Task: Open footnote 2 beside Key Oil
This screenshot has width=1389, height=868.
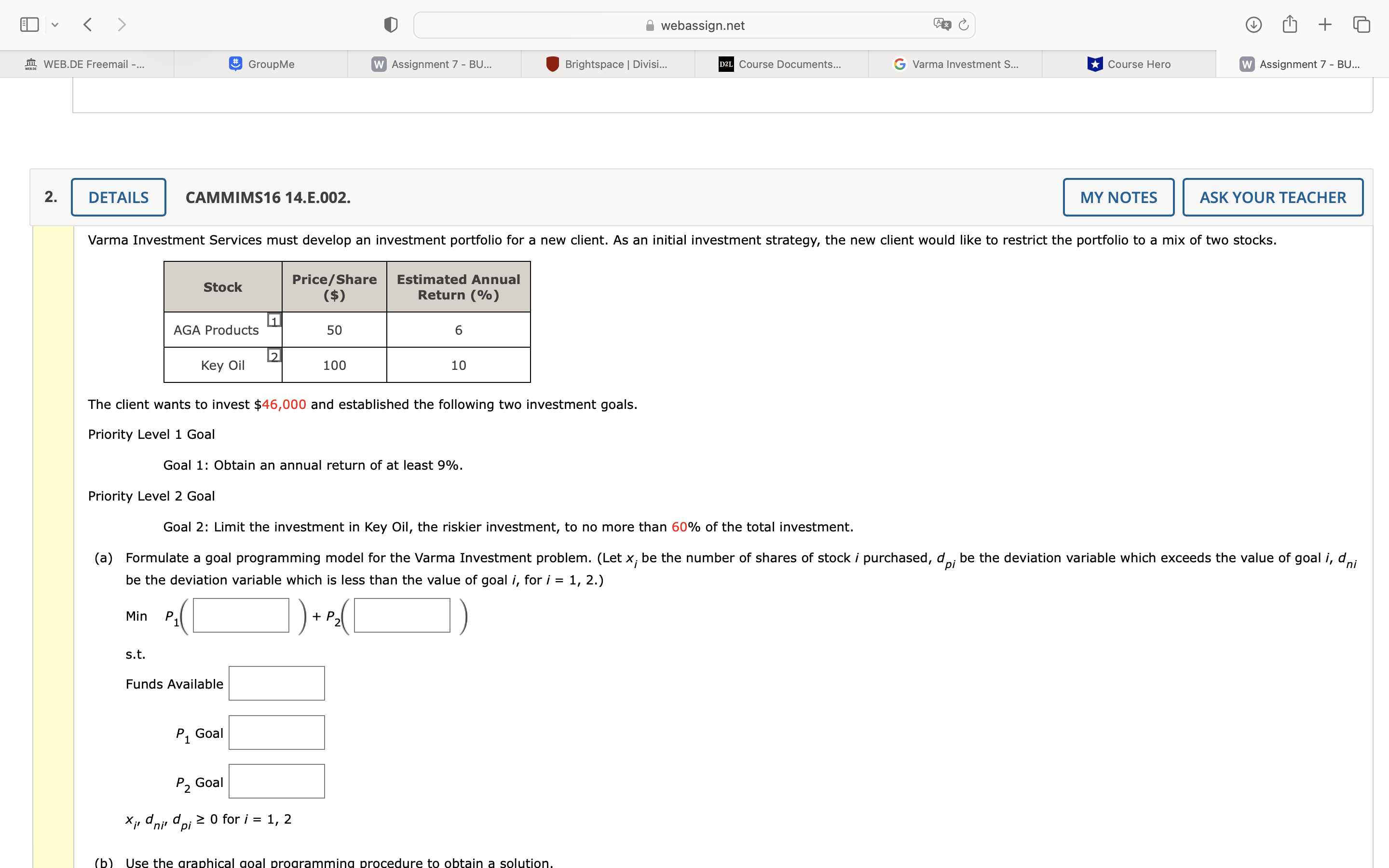Action: point(274,356)
